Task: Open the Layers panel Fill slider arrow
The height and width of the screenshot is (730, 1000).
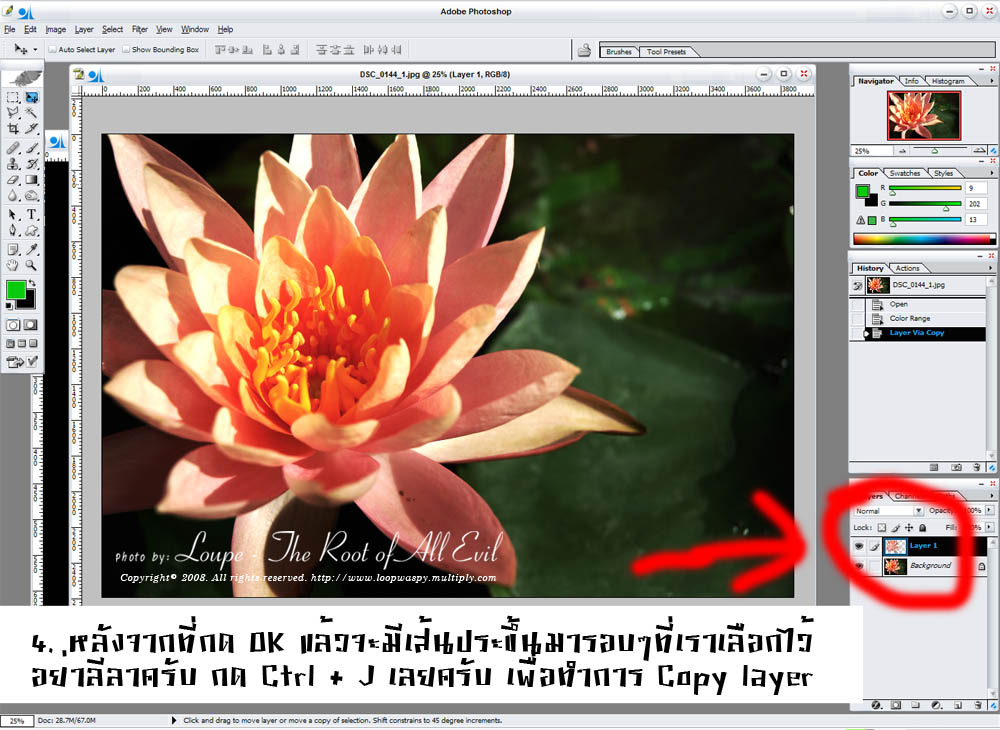Action: pyautogui.click(x=989, y=527)
